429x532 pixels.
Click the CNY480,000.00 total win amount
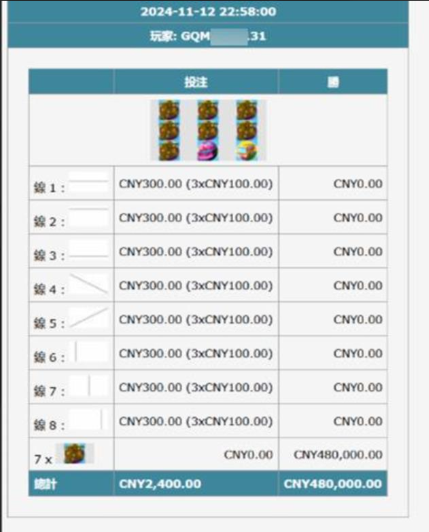[333, 483]
